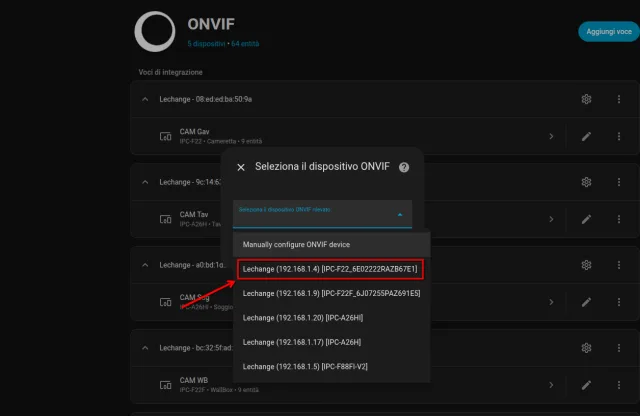Click the Aggiungi voce button
640x416 pixels.
click(x=608, y=32)
